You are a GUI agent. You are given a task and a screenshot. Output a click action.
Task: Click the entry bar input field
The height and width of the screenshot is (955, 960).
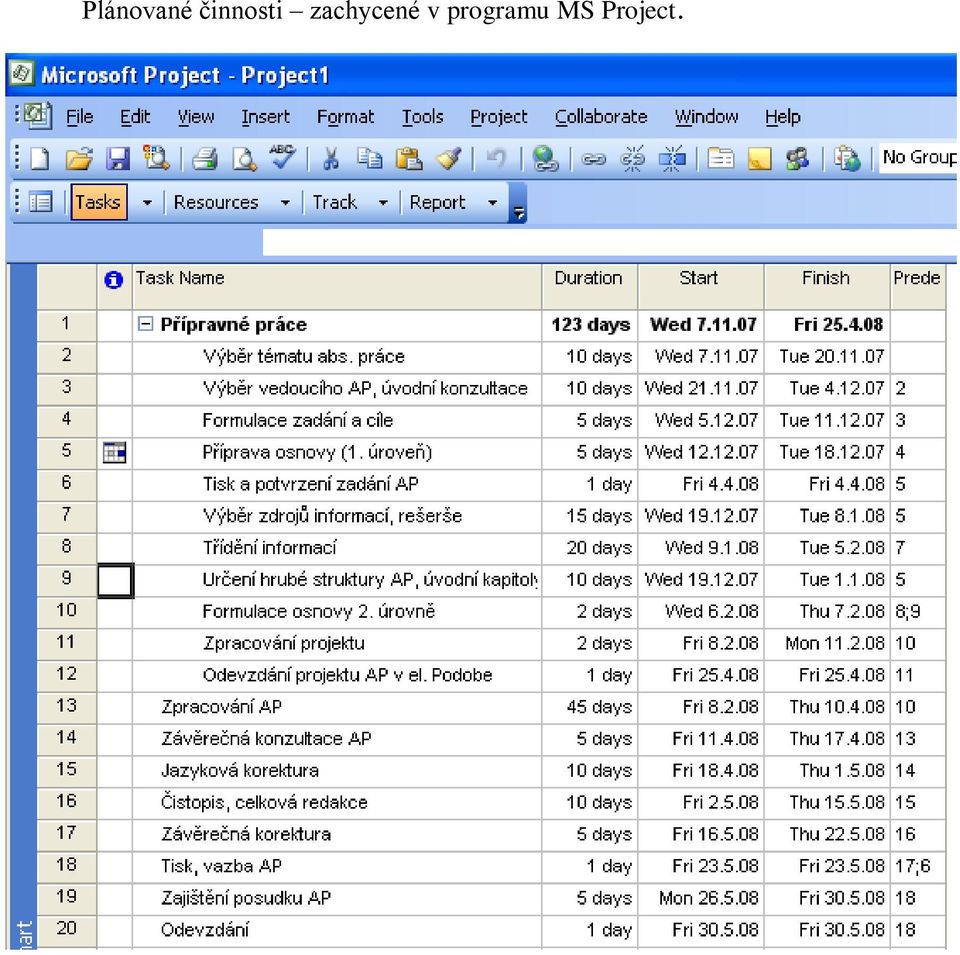(610, 242)
